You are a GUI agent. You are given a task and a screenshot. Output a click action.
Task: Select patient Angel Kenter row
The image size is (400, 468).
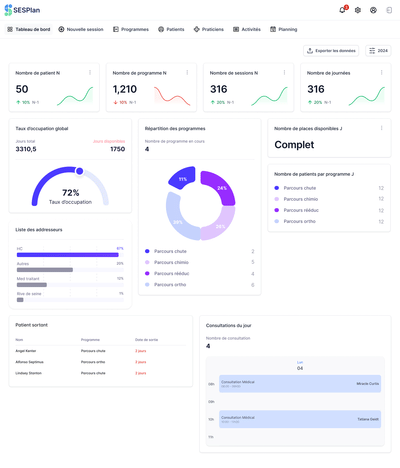(x=101, y=351)
